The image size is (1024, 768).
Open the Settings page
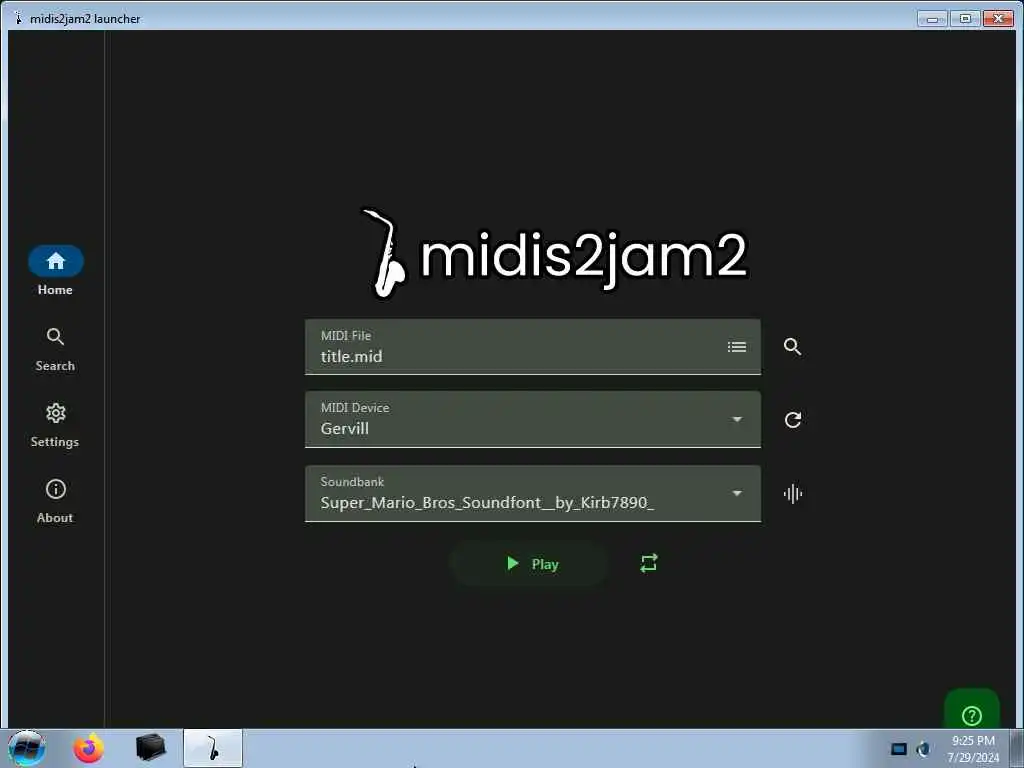56,425
